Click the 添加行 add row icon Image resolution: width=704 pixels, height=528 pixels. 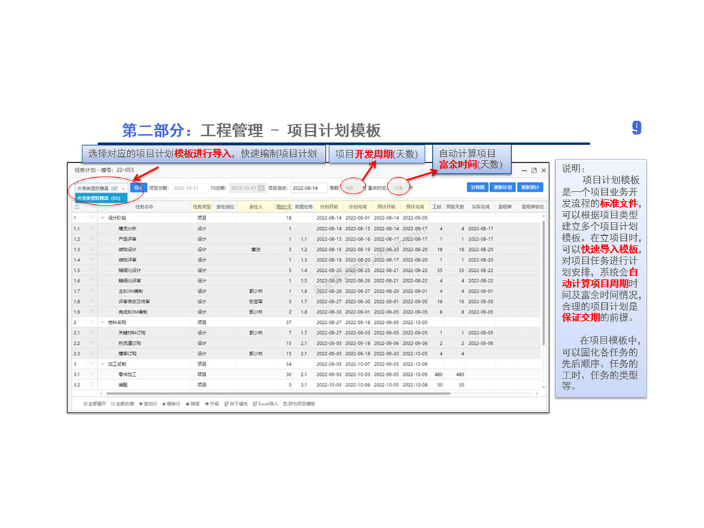pos(141,404)
